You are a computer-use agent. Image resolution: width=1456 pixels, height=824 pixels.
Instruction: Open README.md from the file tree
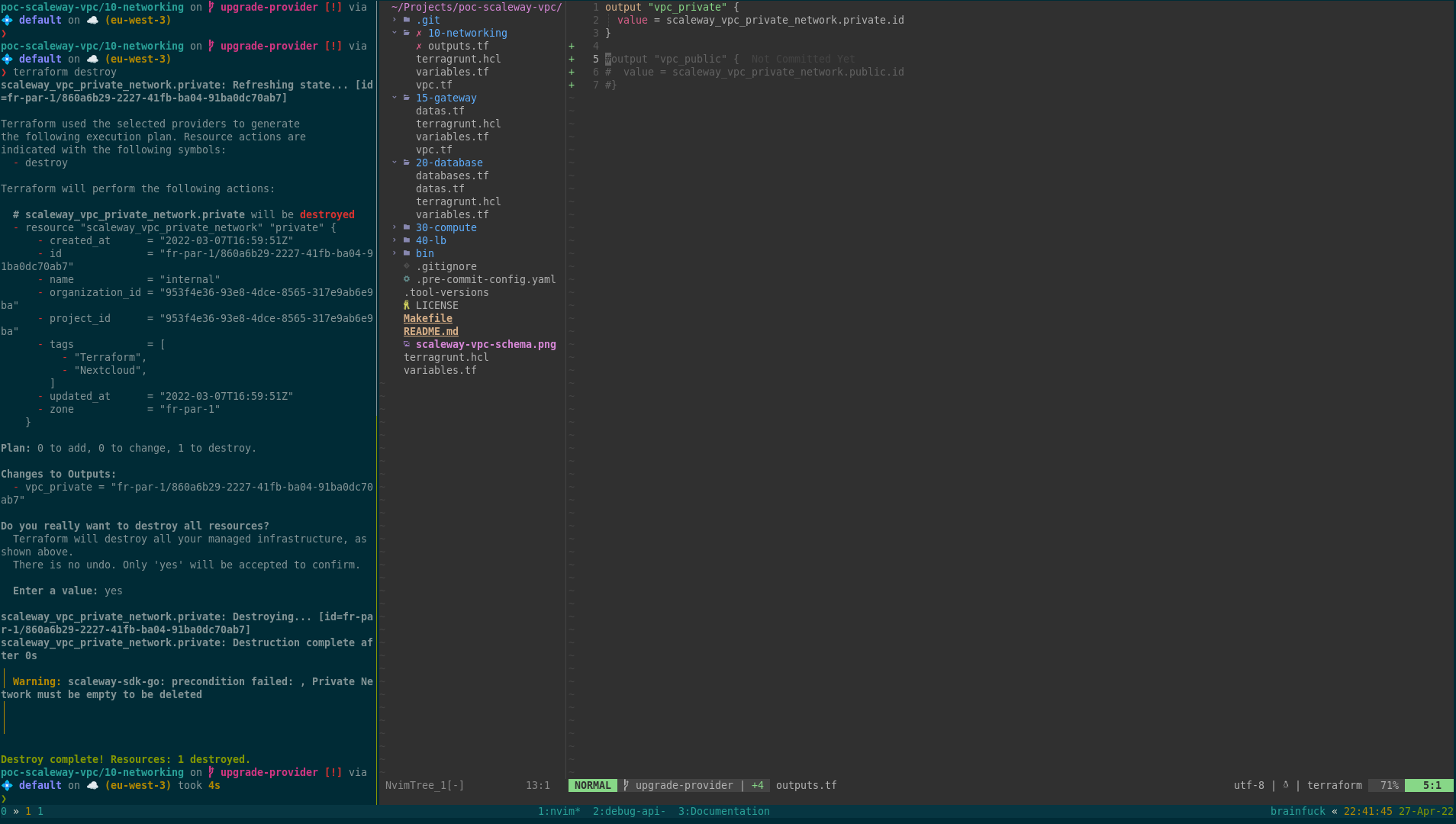(x=431, y=331)
